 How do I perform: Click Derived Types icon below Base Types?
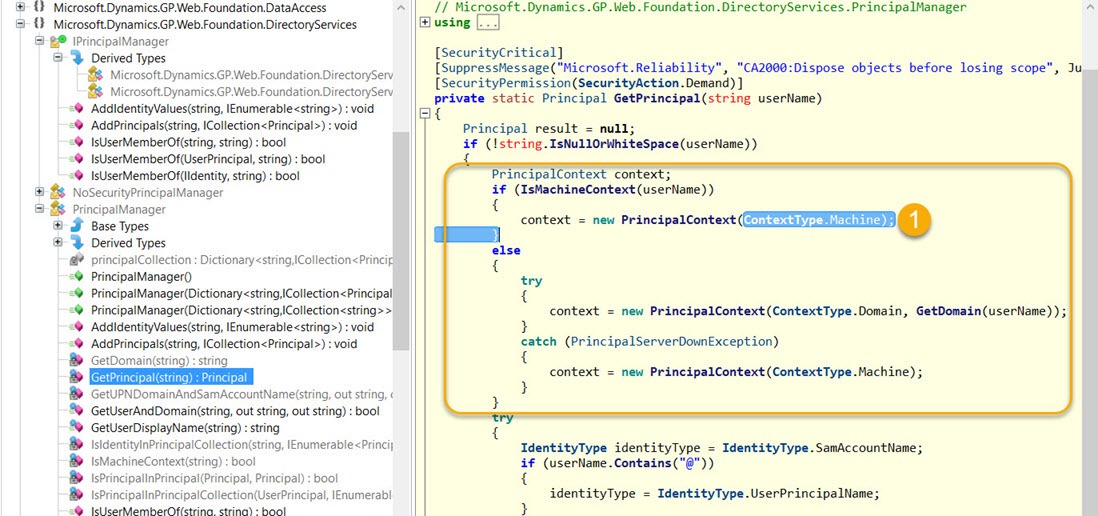coord(76,243)
